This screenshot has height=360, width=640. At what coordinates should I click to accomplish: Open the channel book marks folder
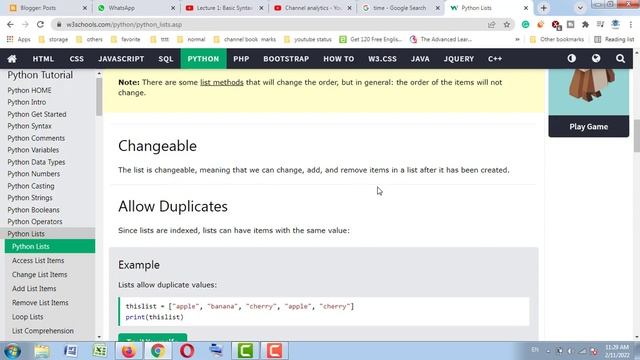pos(245,40)
